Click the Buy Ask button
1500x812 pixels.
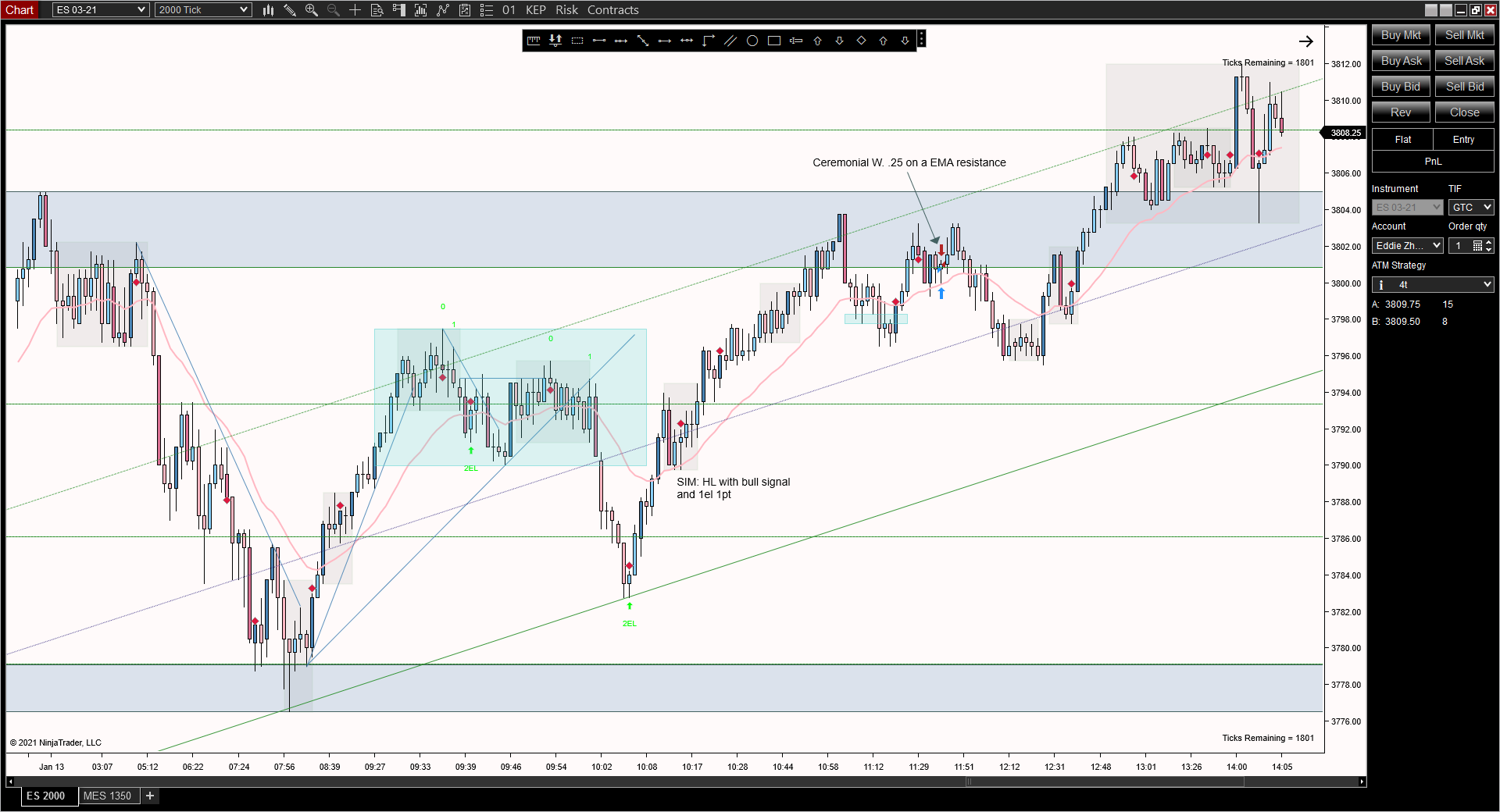(1401, 61)
